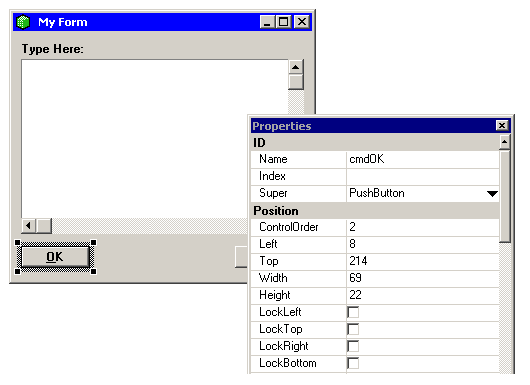Click the My Form title bar text
The height and width of the screenshot is (385, 530).
point(63,22)
